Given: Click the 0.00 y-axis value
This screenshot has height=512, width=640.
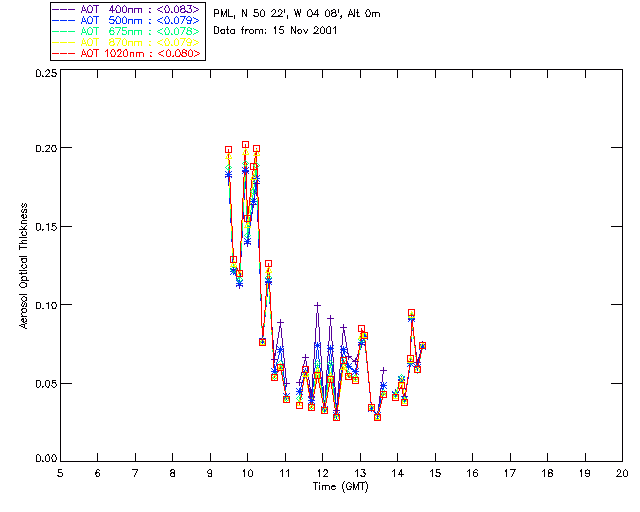Looking at the screenshot, I should click(x=47, y=459).
